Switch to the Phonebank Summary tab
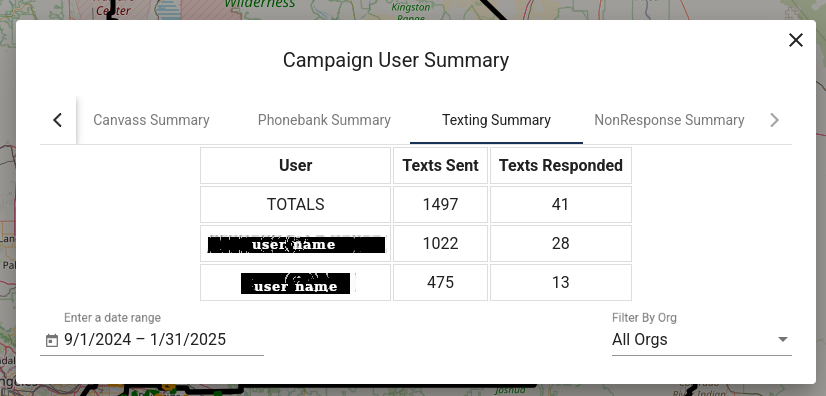 324,120
